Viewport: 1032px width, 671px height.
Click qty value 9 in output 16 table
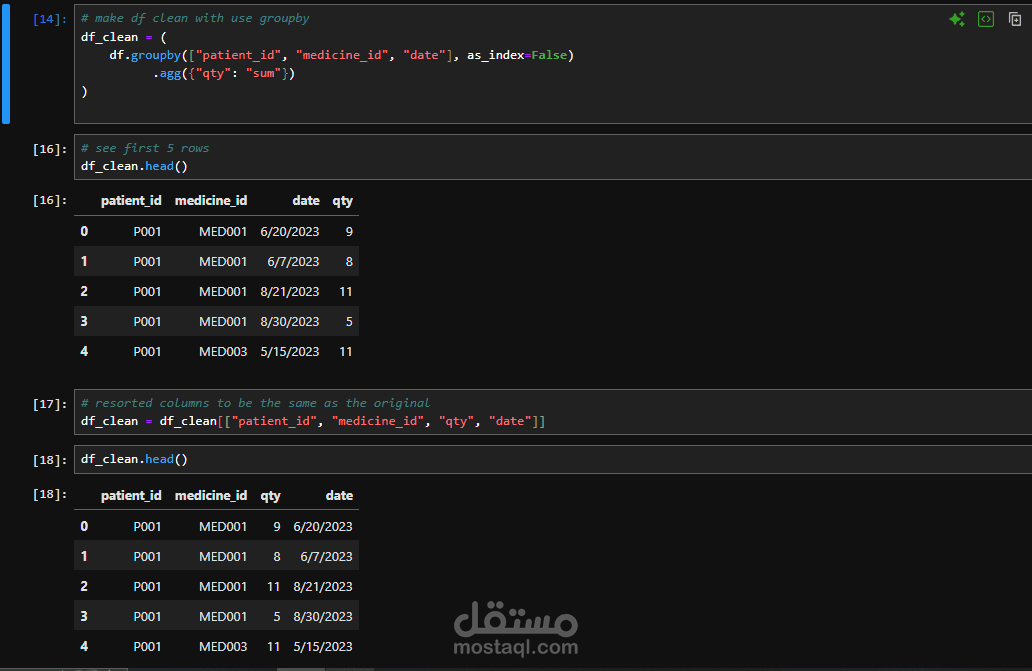[349, 232]
